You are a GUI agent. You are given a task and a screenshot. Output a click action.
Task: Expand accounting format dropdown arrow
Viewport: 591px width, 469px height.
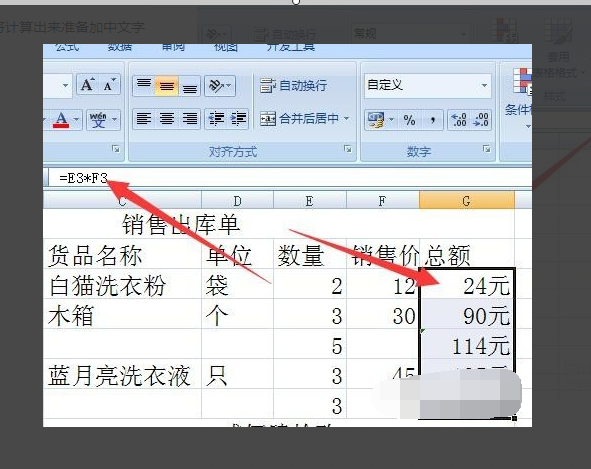click(x=391, y=120)
